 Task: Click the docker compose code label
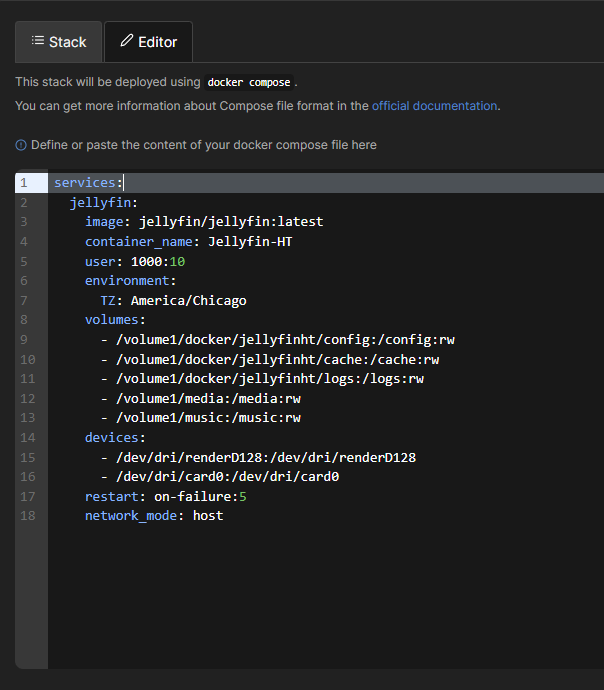click(x=249, y=82)
